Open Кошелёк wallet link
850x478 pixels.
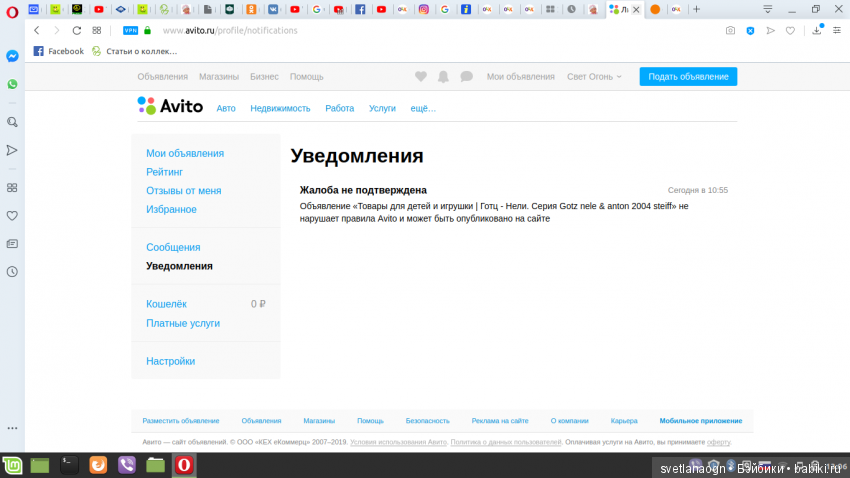point(166,304)
